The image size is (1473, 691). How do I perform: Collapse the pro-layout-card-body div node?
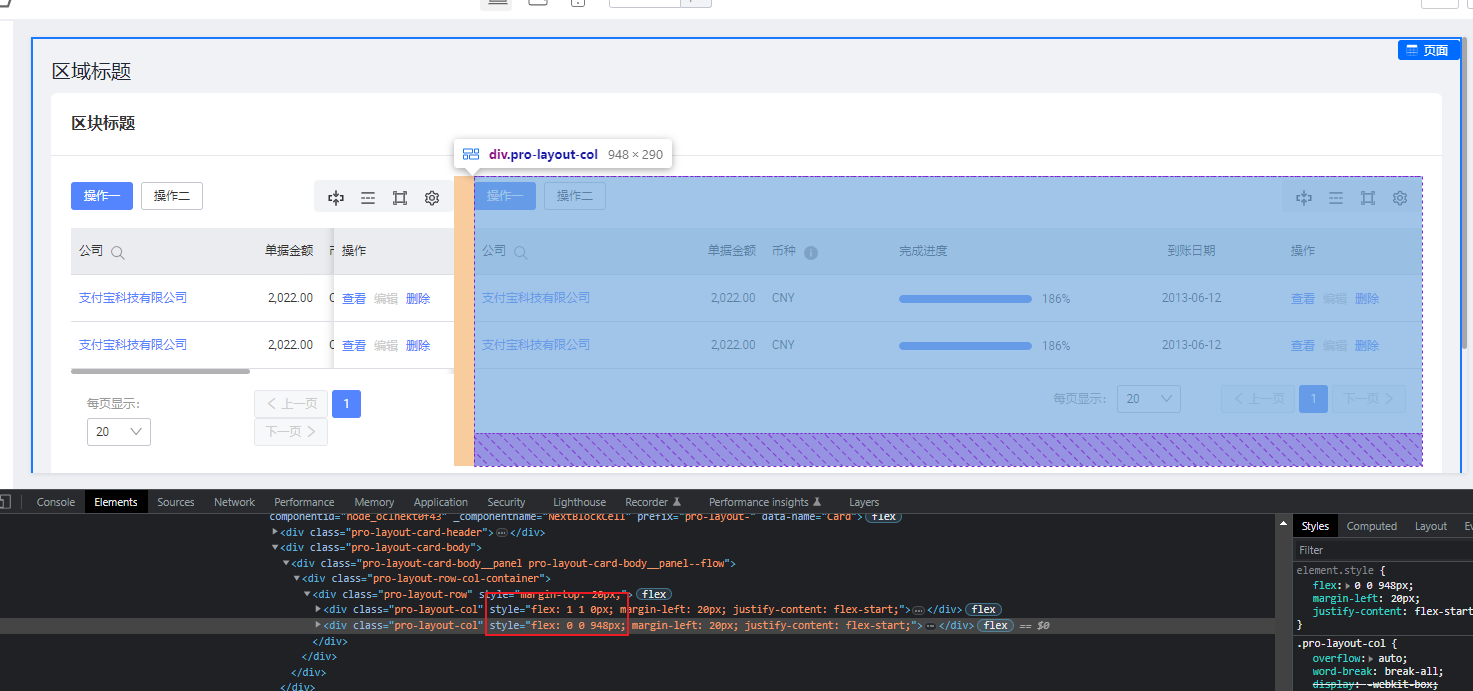(x=275, y=548)
